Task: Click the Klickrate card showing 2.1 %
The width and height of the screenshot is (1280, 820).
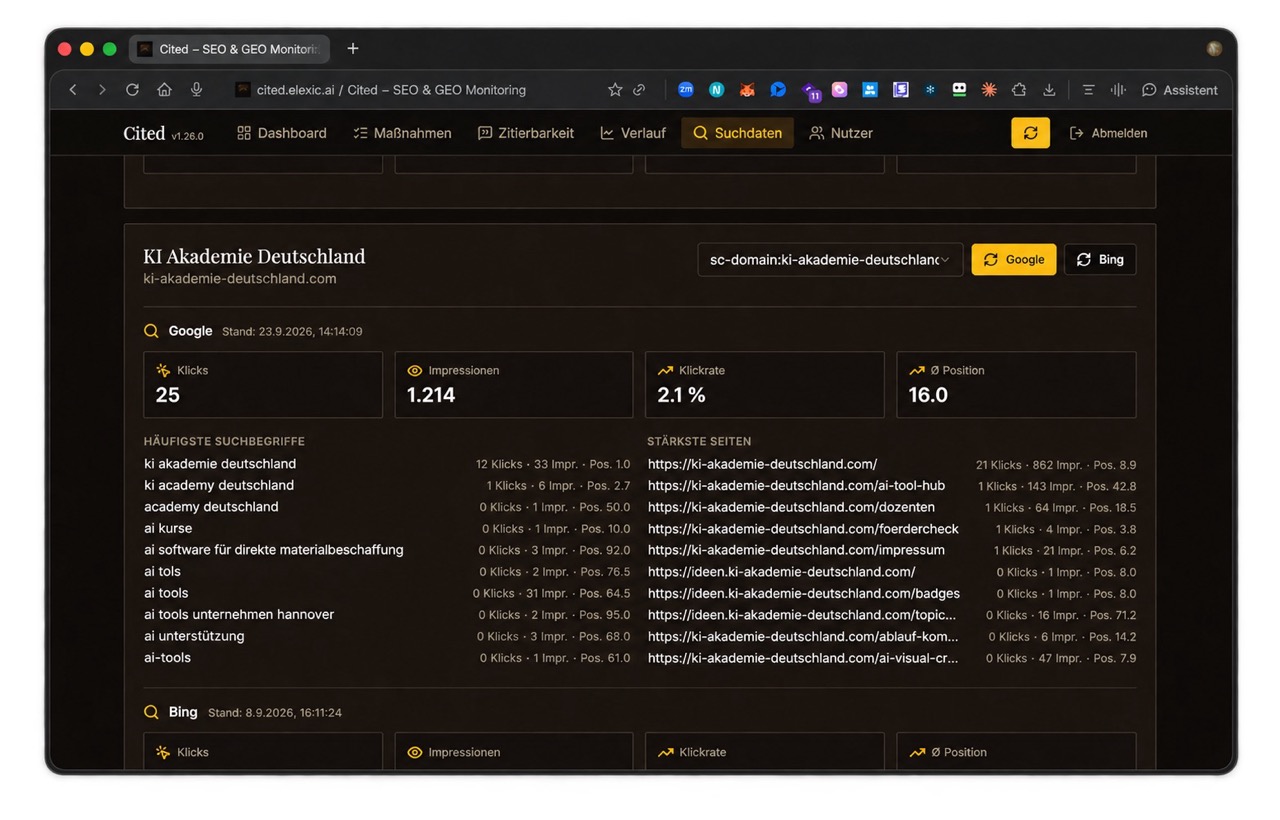Action: point(765,384)
